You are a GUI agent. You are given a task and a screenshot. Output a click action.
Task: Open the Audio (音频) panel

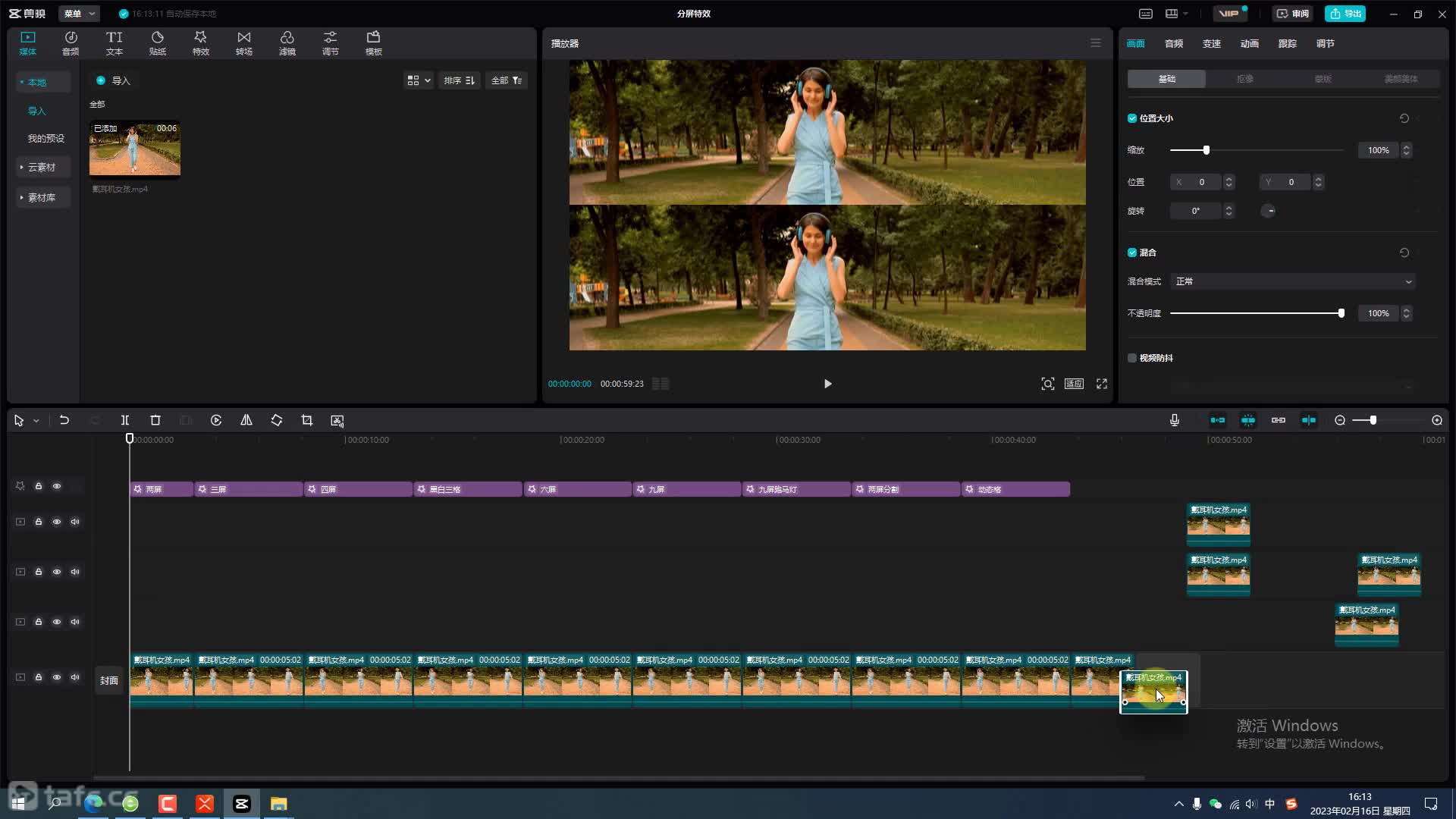(x=71, y=43)
